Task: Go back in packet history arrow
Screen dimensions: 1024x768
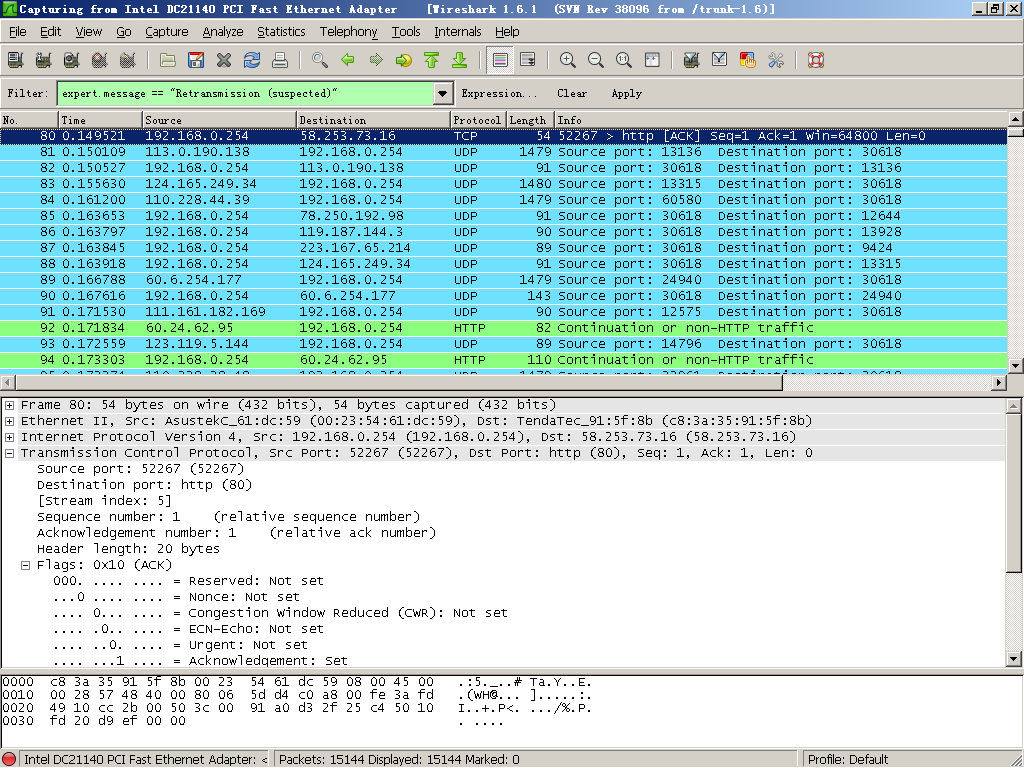Action: pos(348,60)
